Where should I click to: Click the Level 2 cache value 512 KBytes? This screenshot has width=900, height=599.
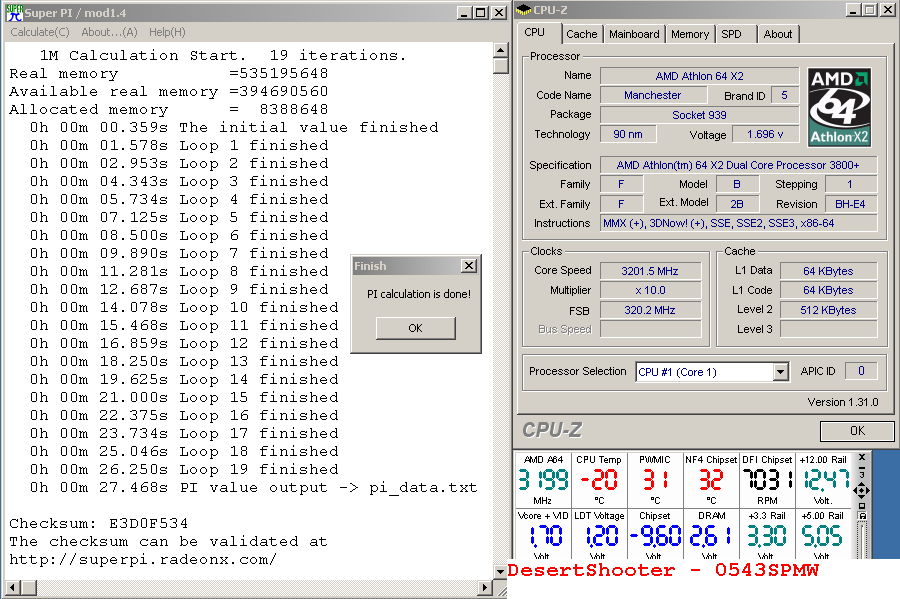(x=828, y=310)
